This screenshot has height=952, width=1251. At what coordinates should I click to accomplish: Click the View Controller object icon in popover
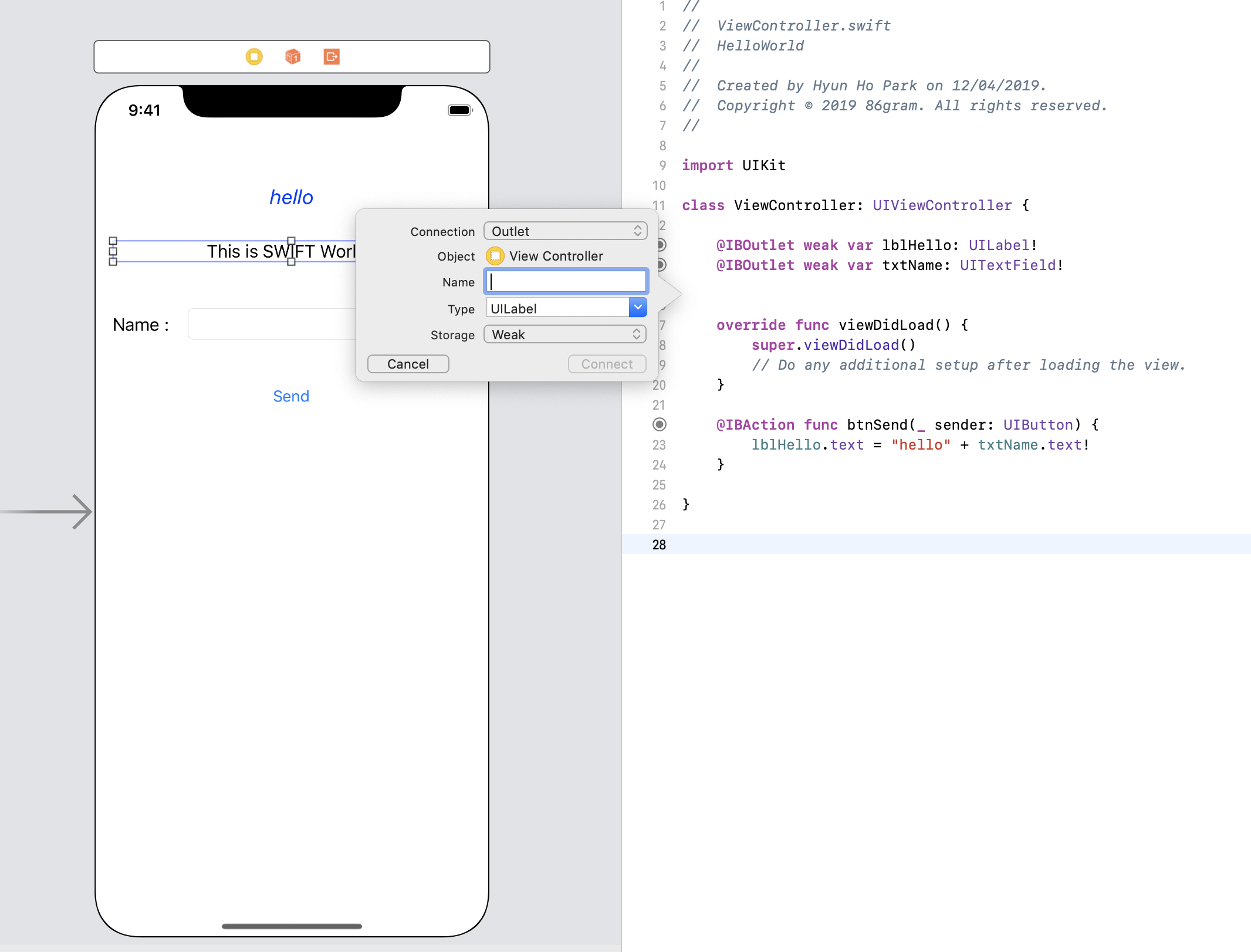tap(495, 256)
